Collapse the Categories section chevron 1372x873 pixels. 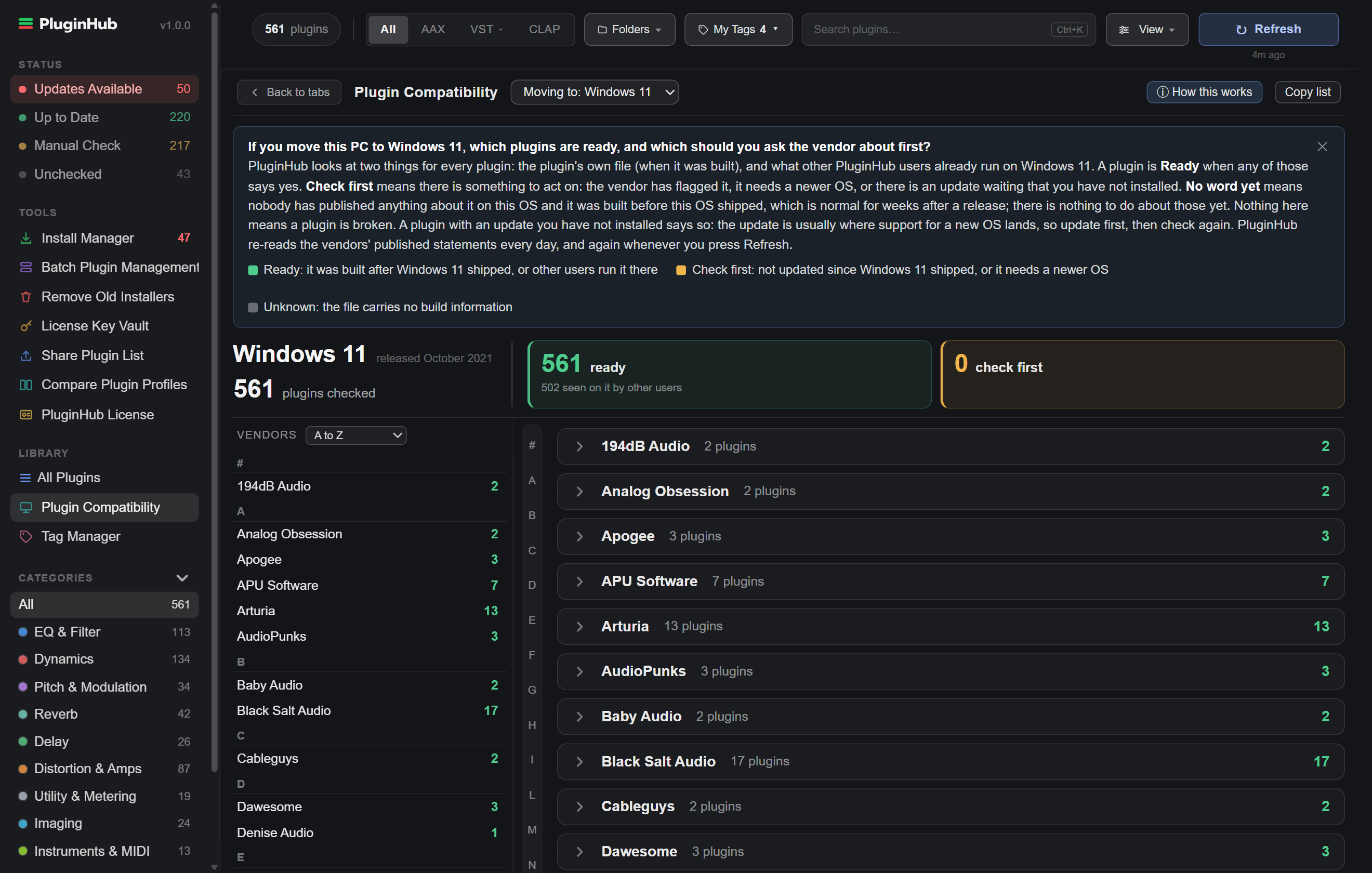click(x=182, y=578)
